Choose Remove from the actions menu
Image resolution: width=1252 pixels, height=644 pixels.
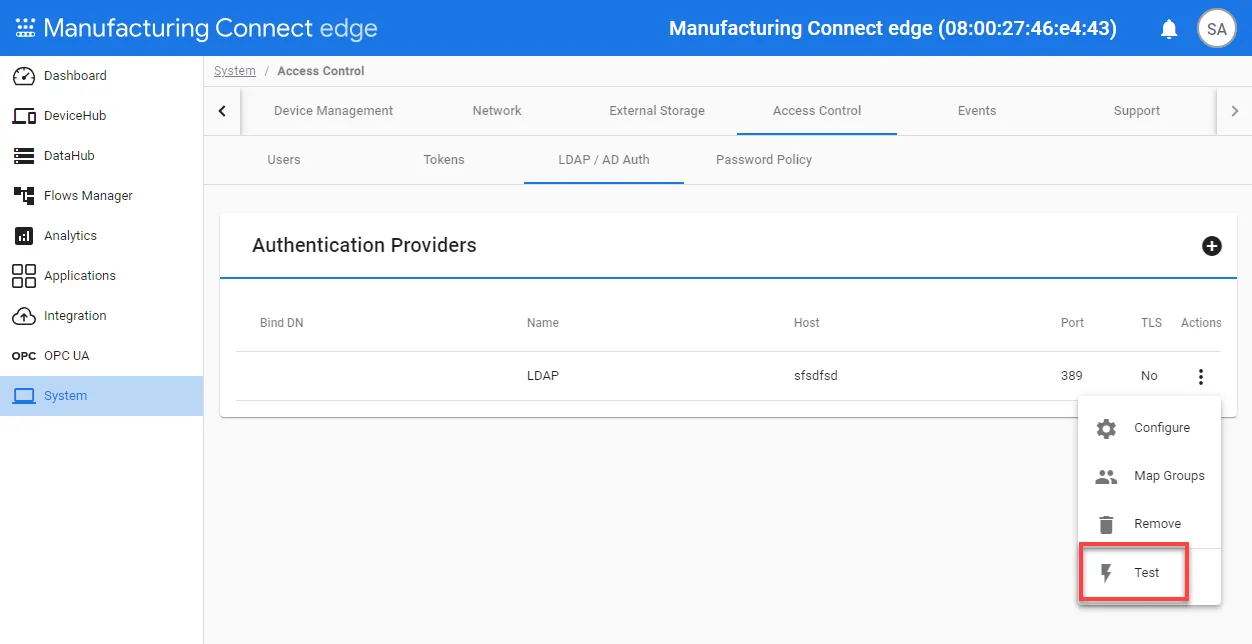(x=1149, y=524)
